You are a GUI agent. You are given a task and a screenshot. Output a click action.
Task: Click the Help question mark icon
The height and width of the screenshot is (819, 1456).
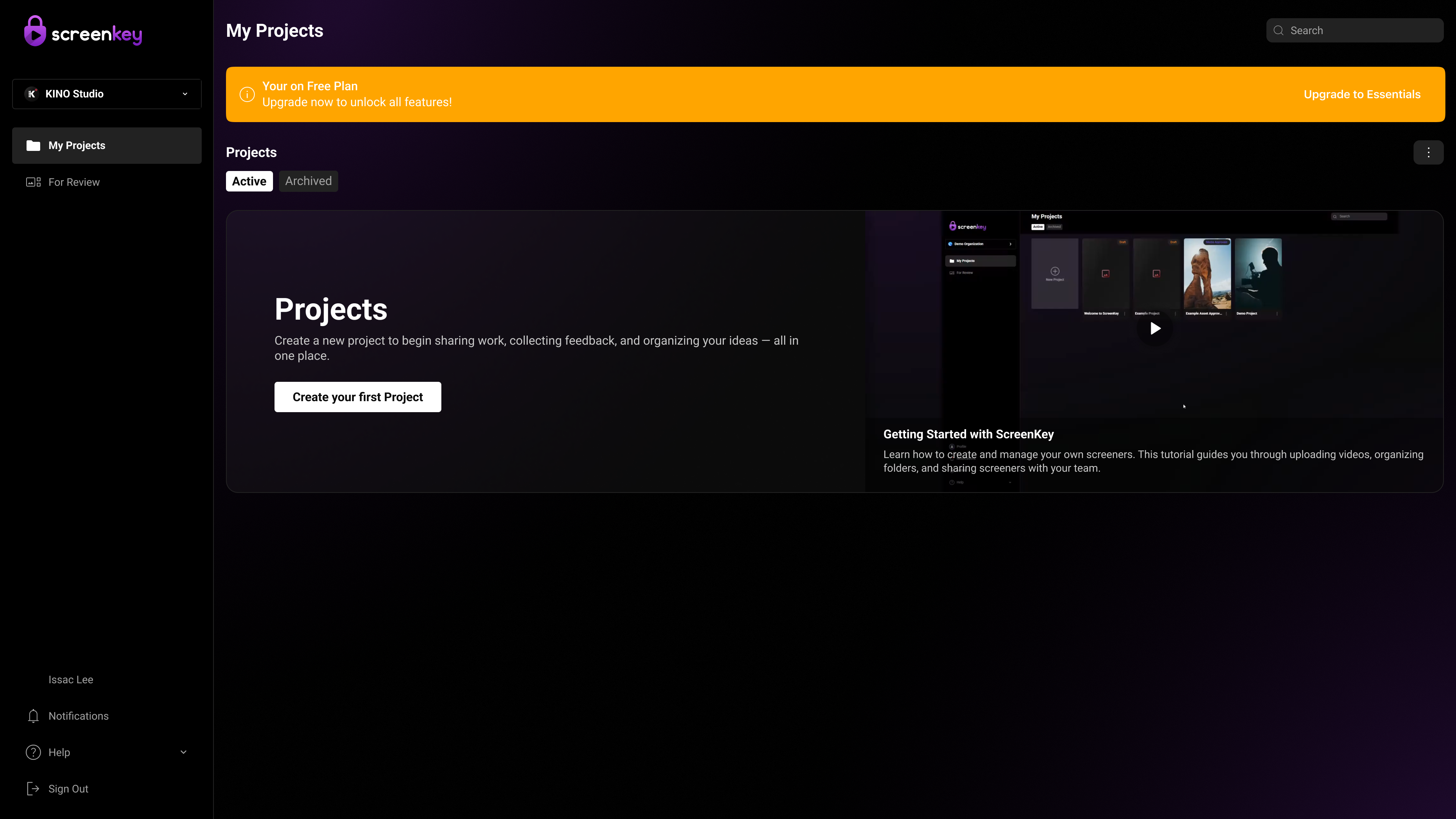33,752
